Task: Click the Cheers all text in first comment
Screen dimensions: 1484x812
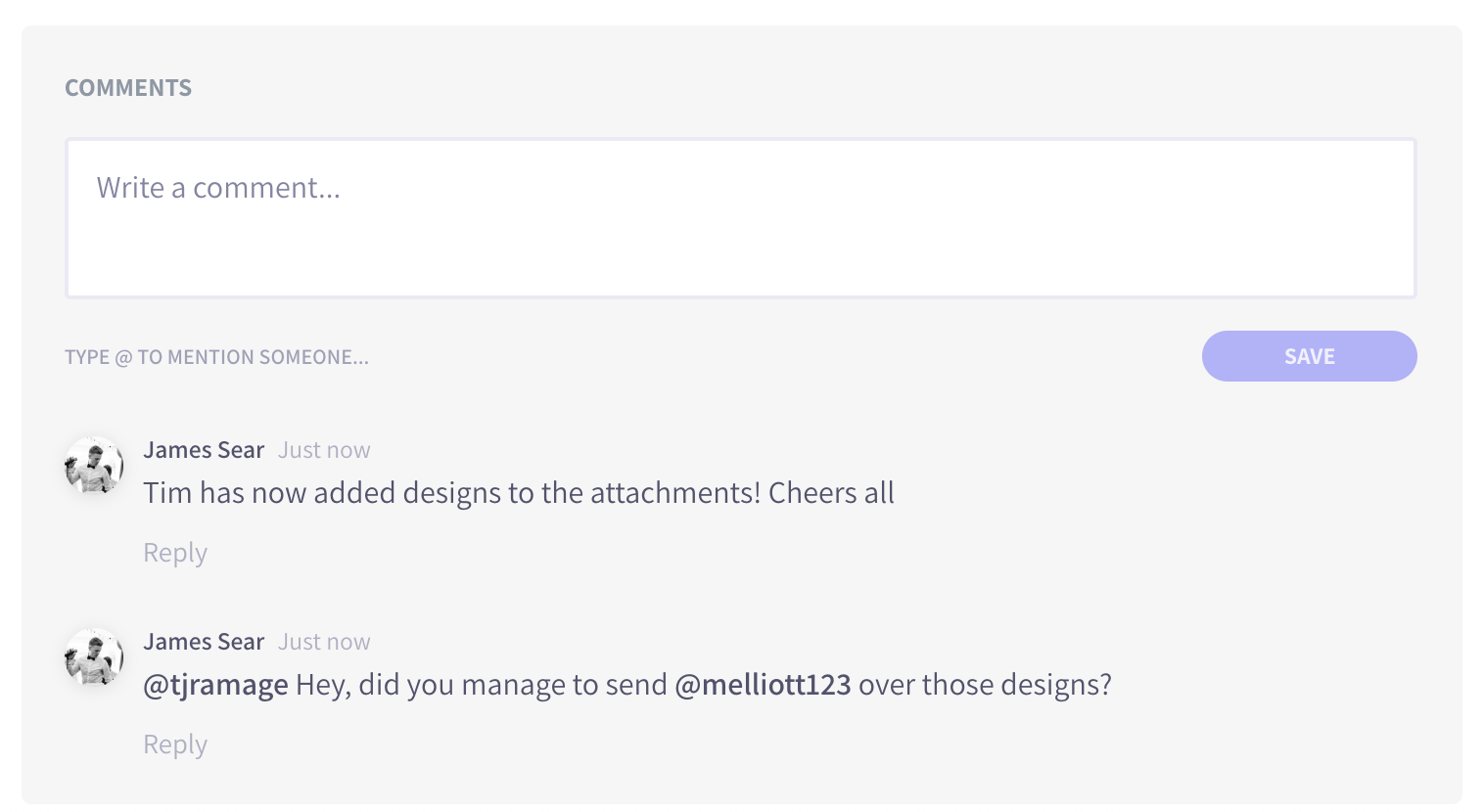Action: [x=831, y=493]
